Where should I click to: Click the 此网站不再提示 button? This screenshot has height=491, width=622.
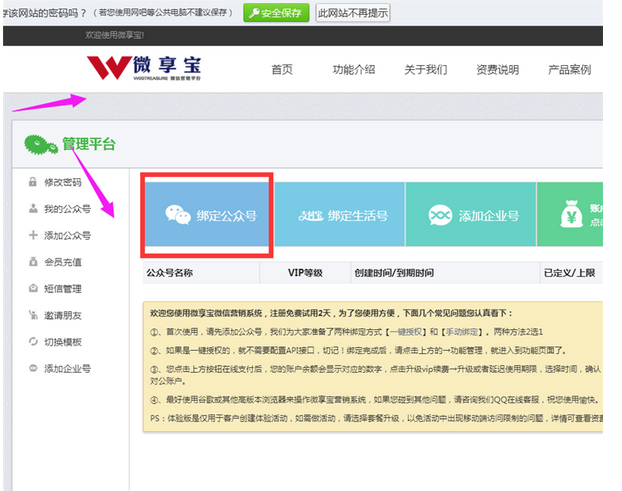point(353,13)
